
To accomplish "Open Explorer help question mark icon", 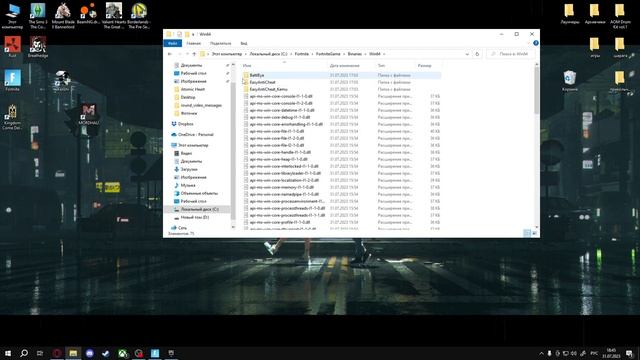I will click(536, 43).
